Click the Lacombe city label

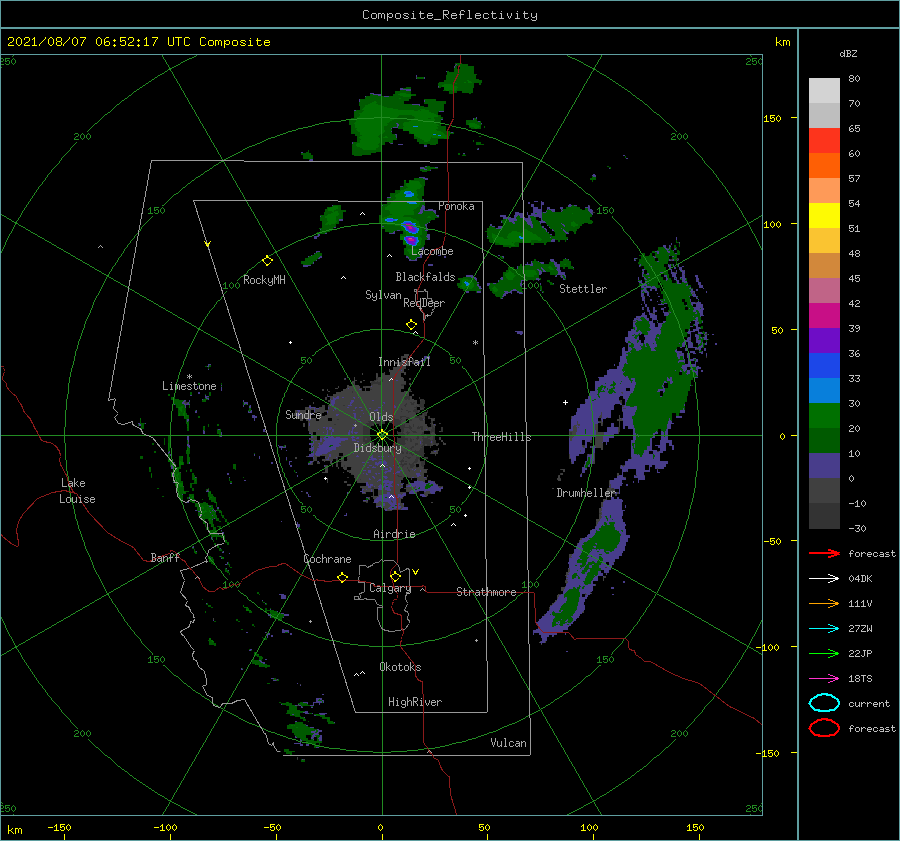coord(432,251)
